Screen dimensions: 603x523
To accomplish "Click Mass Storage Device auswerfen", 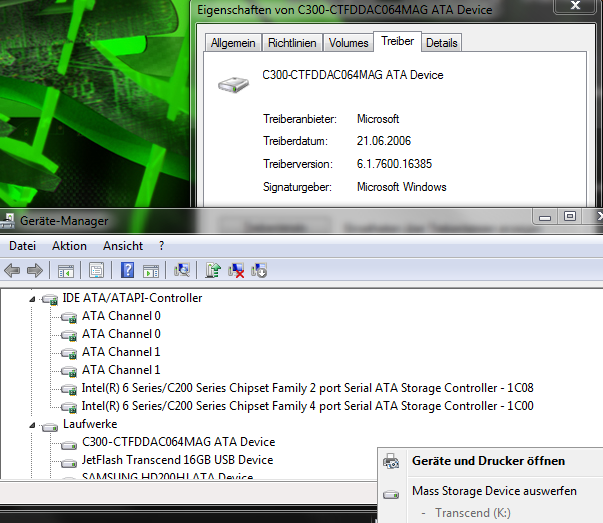I will [x=494, y=491].
